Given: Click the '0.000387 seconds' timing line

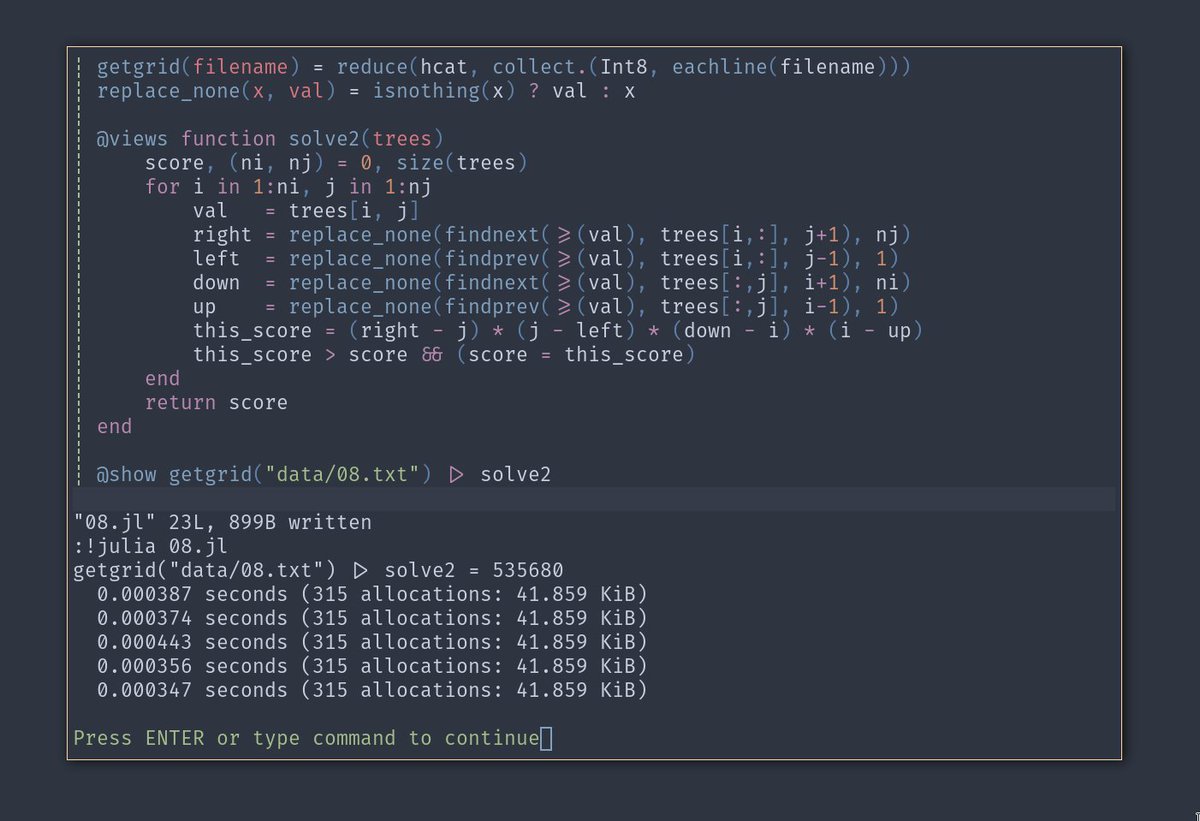Looking at the screenshot, I should click(x=372, y=594).
